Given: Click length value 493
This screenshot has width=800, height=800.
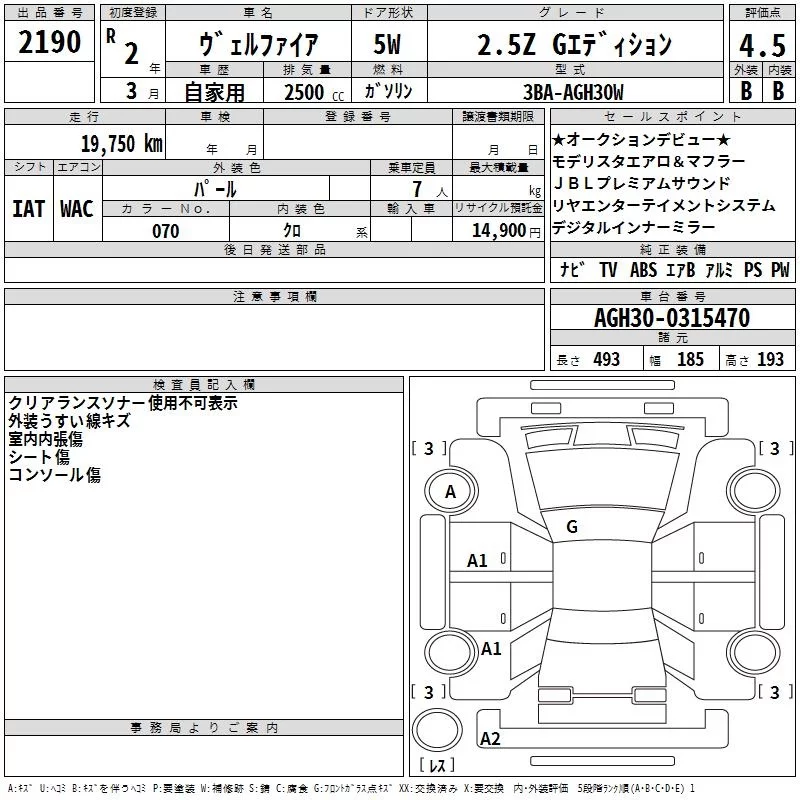Looking at the screenshot, I should (607, 359).
